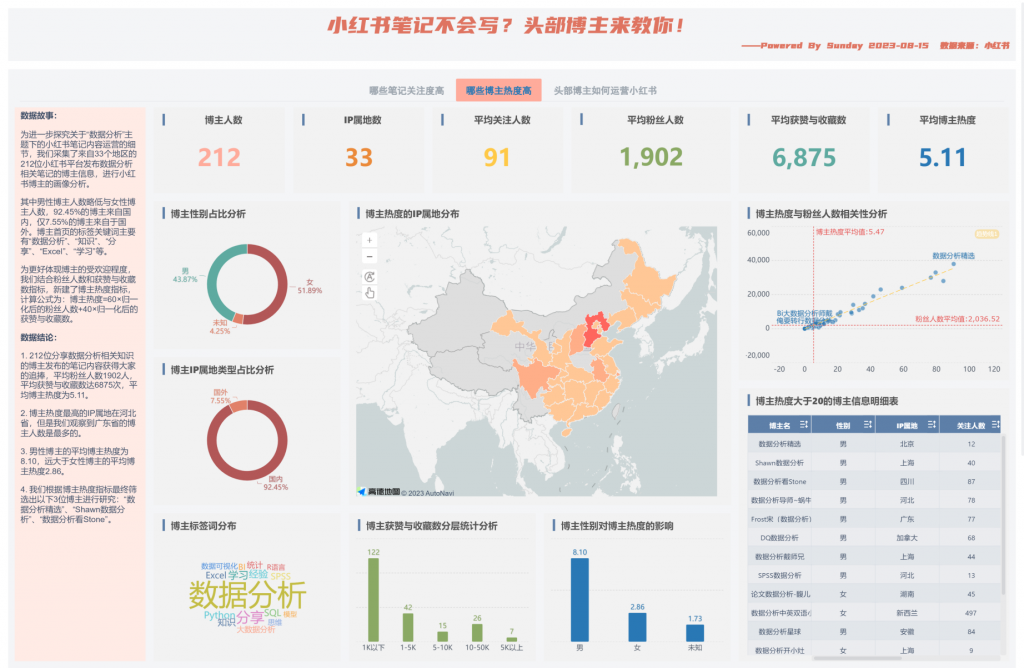Viewport: 1024px width, 668px height.
Task: Click the 数据故事 heading in sidebar
Action: tap(39, 116)
